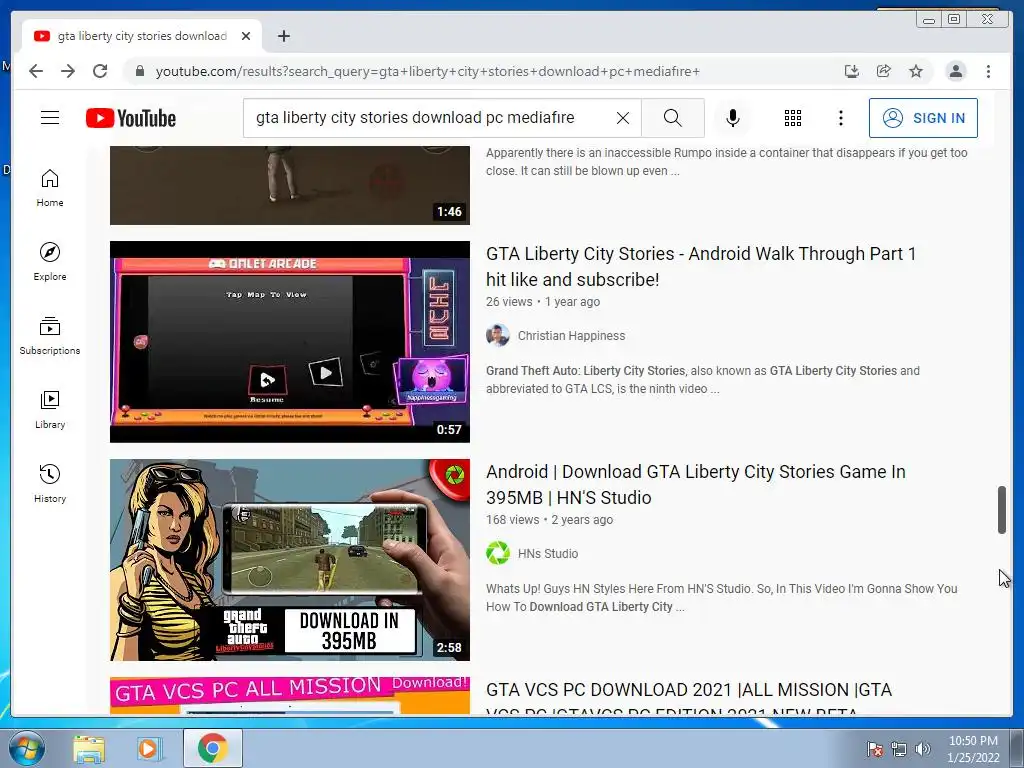Open Library in the sidebar
The width and height of the screenshot is (1024, 768).
pos(50,409)
